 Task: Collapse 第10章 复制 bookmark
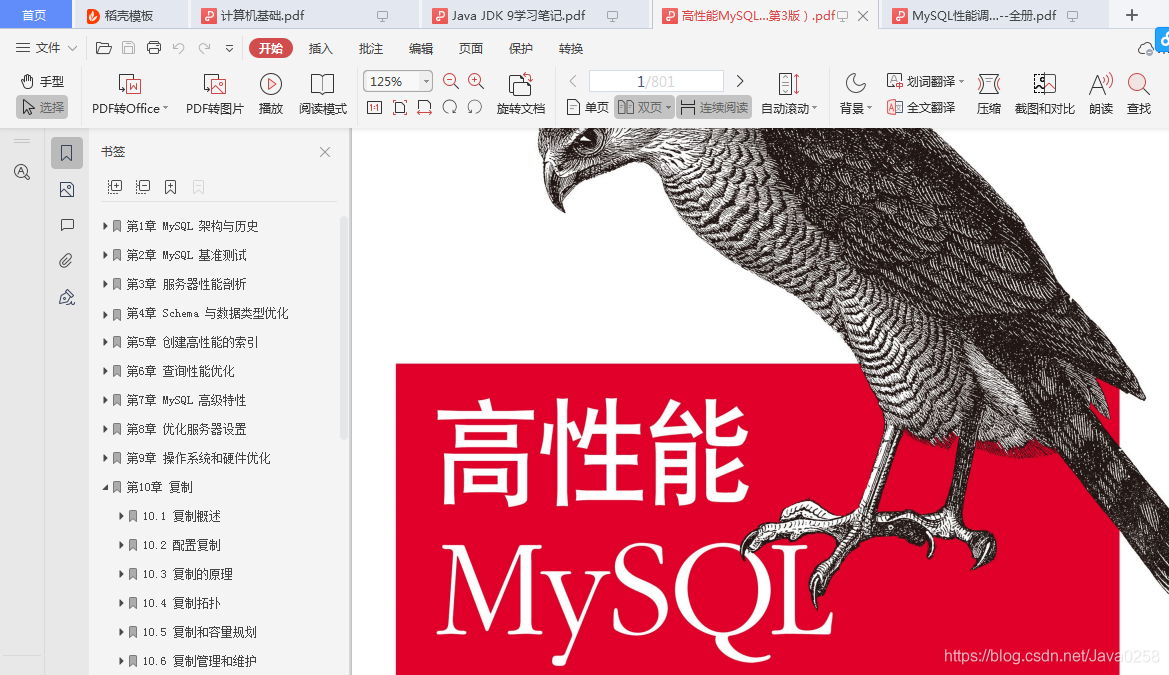coord(105,487)
